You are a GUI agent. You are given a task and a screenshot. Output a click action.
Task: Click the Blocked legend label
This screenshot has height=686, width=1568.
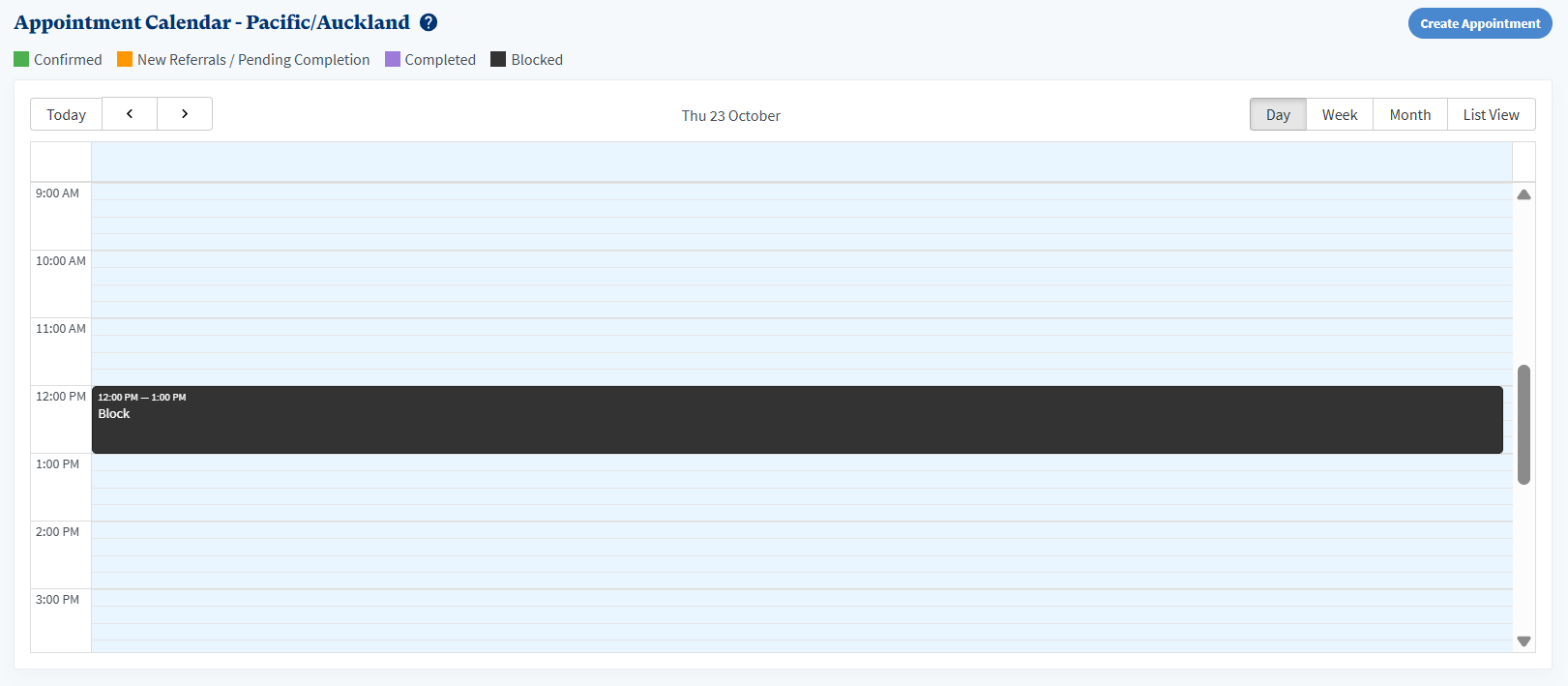point(537,59)
